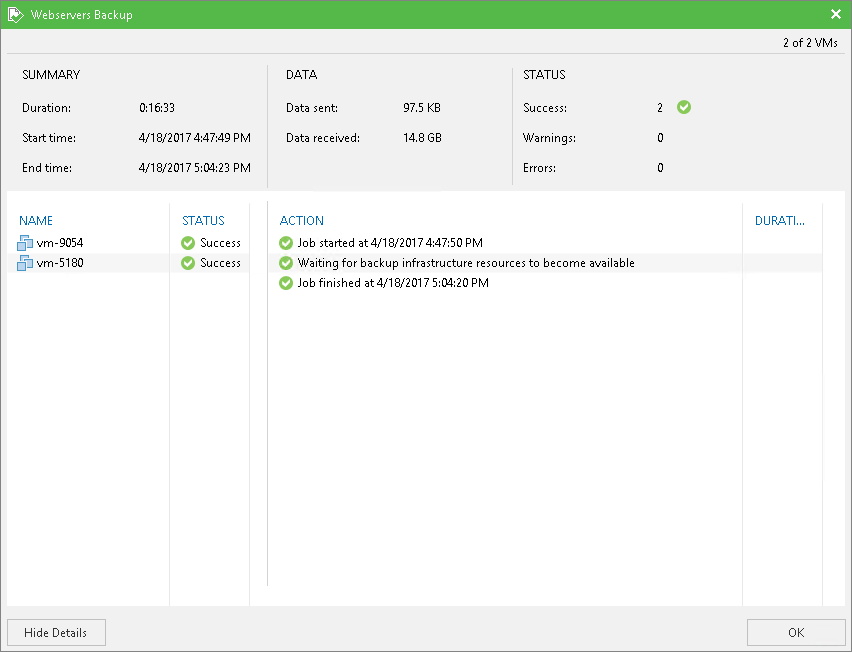Image resolution: width=852 pixels, height=652 pixels.
Task: Click the ACTION column header
Action: (302, 221)
